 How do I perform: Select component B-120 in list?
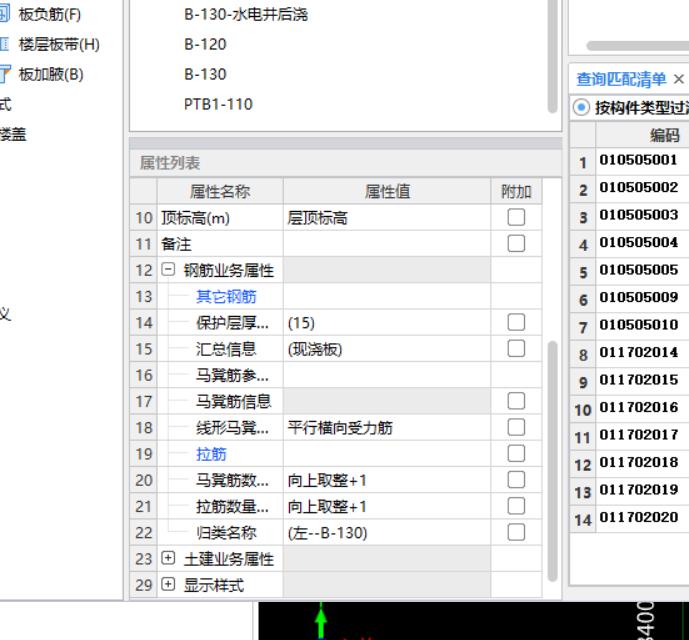click(205, 44)
